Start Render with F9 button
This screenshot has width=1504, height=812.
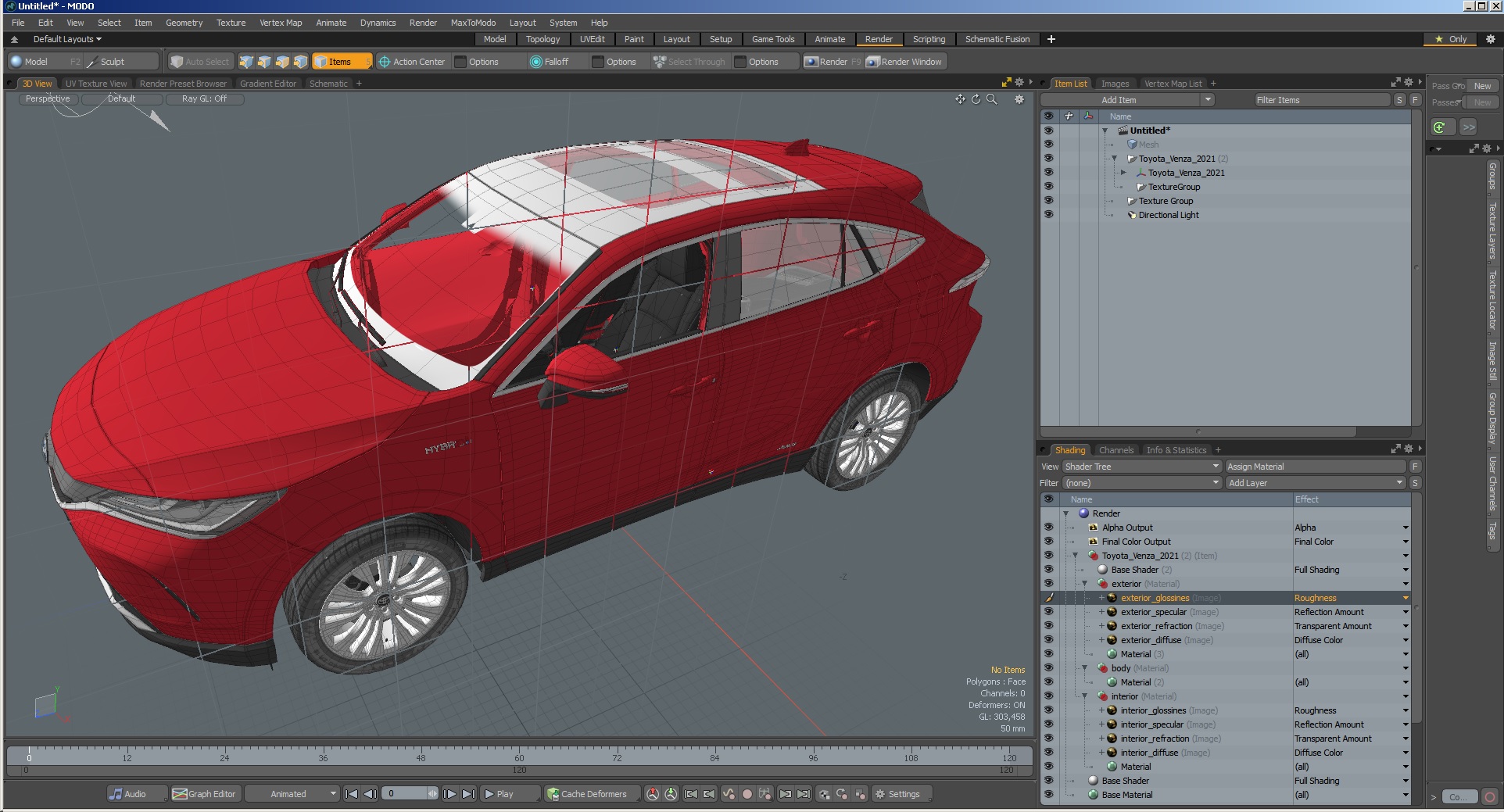[833, 62]
